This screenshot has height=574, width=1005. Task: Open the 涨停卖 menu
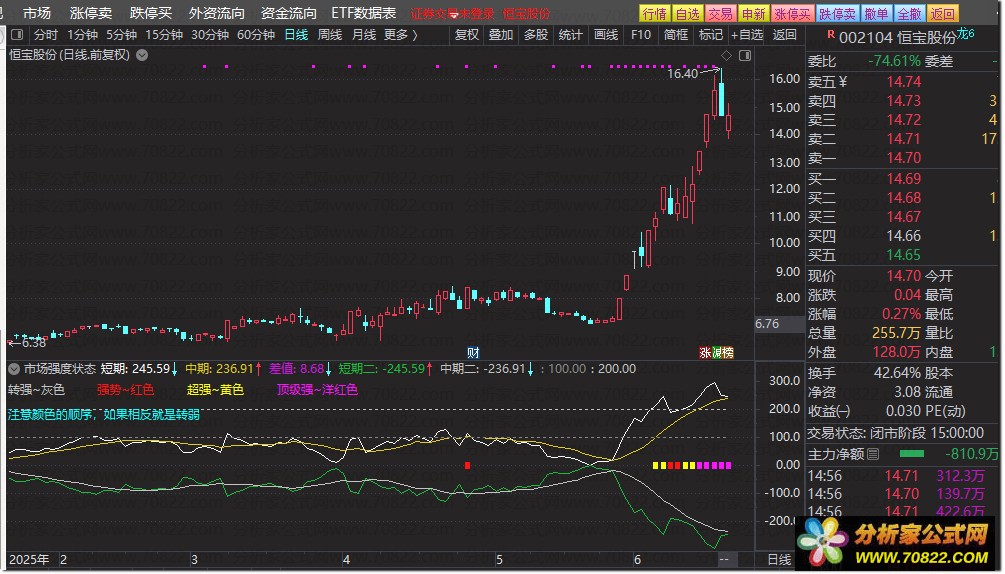click(x=91, y=13)
